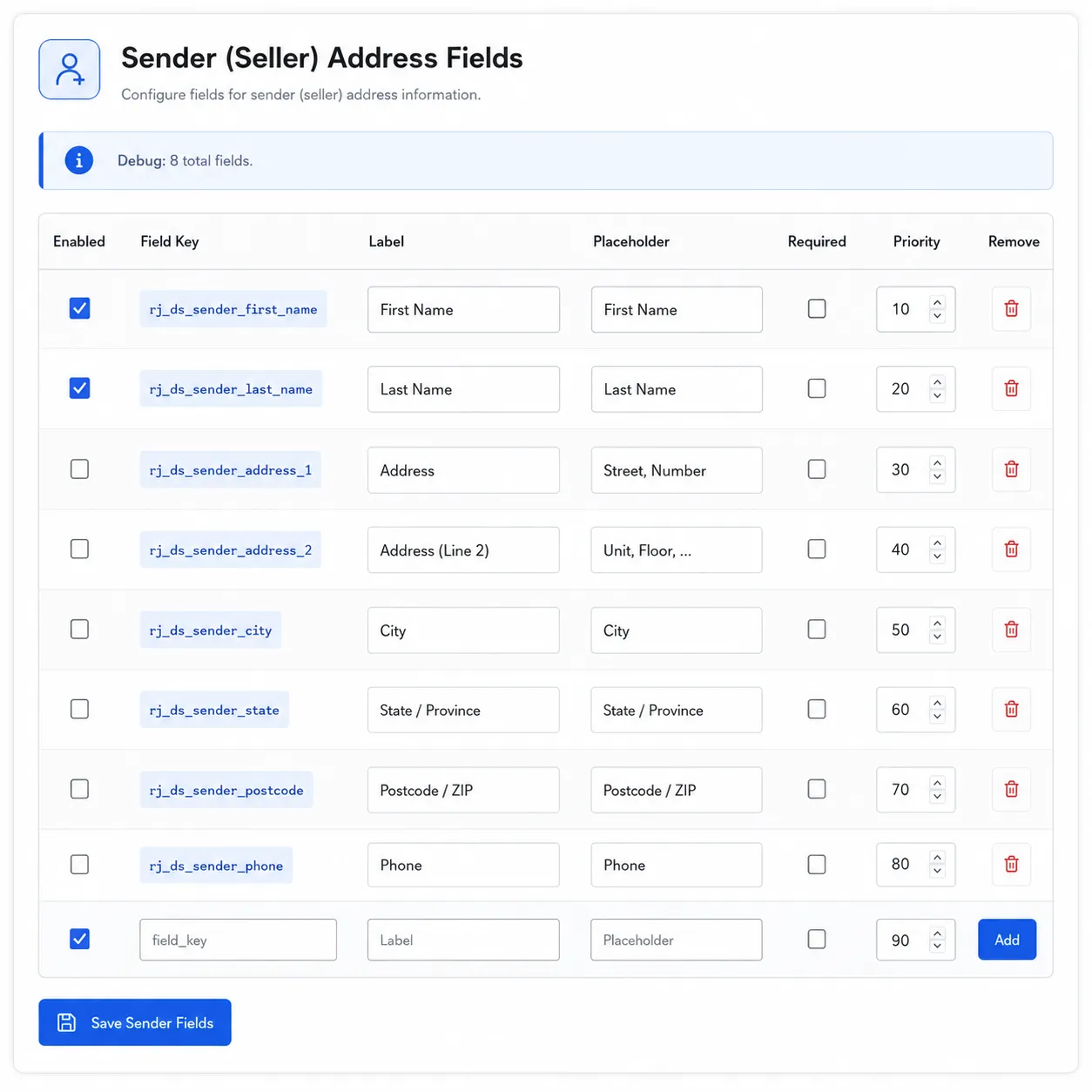1092x1092 pixels.
Task: Mark First Name field as required
Action: tap(817, 309)
